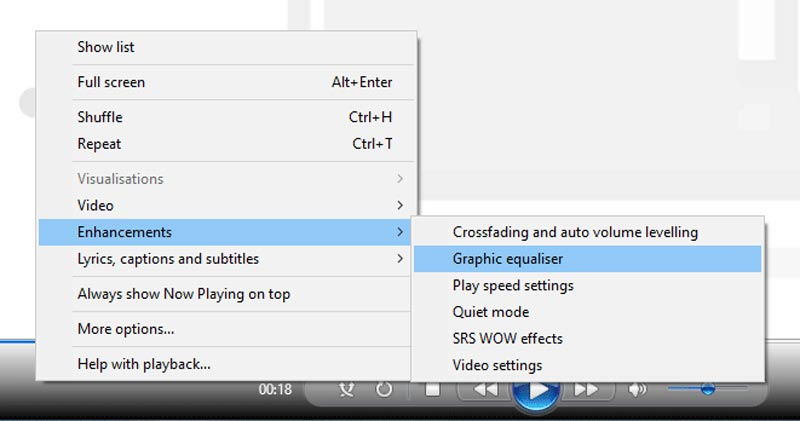The image size is (800, 421).
Task: Stop playback with the square stop button
Action: coord(433,390)
